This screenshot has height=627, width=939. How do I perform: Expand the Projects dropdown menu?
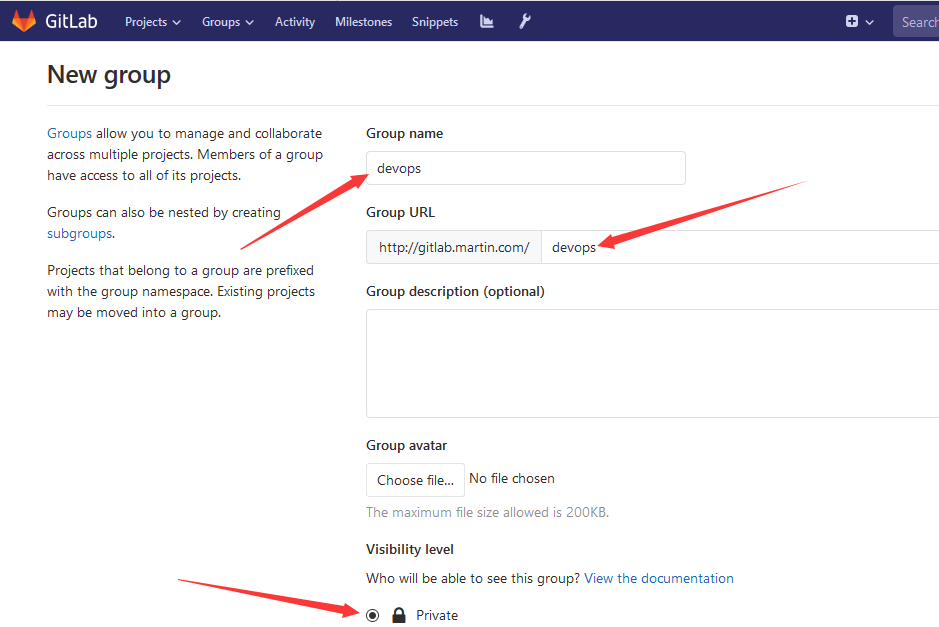pyautogui.click(x=152, y=22)
